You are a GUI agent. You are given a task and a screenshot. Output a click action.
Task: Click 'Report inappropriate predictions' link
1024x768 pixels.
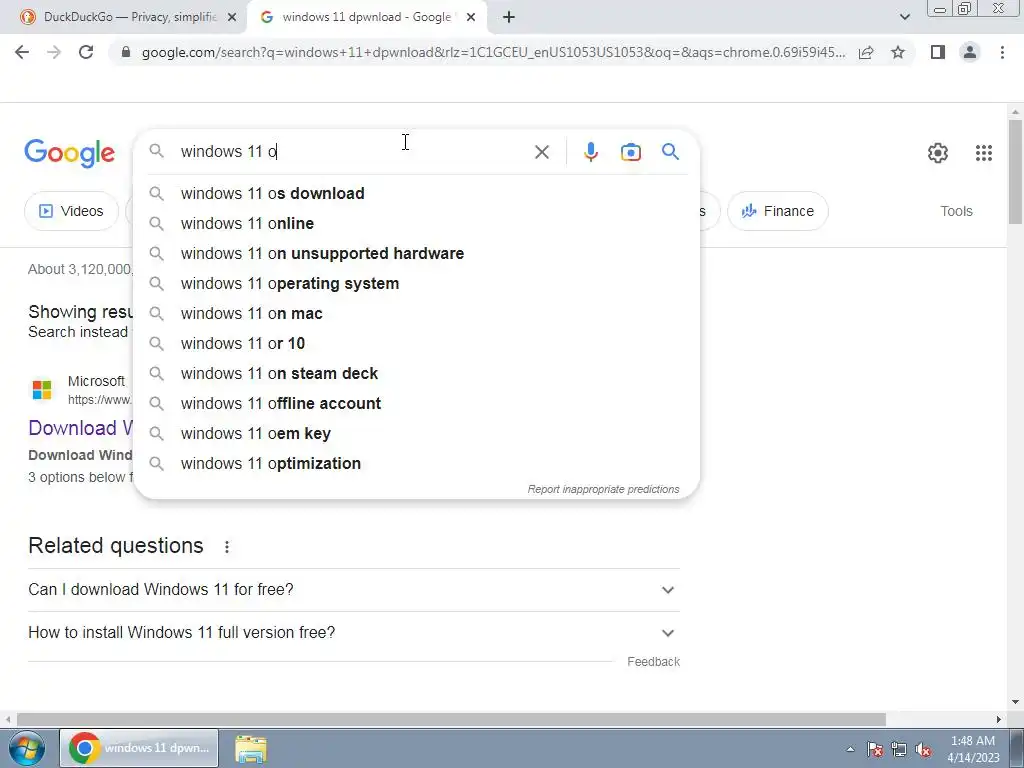point(603,489)
